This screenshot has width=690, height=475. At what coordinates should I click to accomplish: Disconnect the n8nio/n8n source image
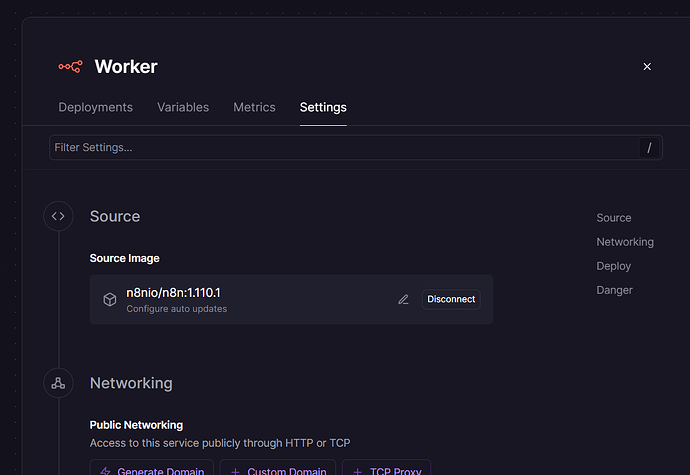coord(451,299)
